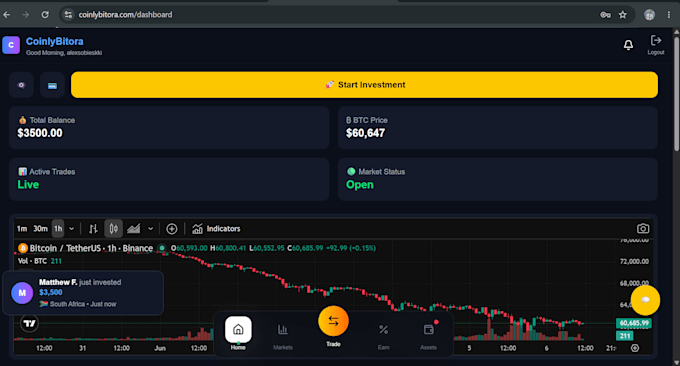Click the Market Status Open text
680x366 pixels.
coord(360,185)
